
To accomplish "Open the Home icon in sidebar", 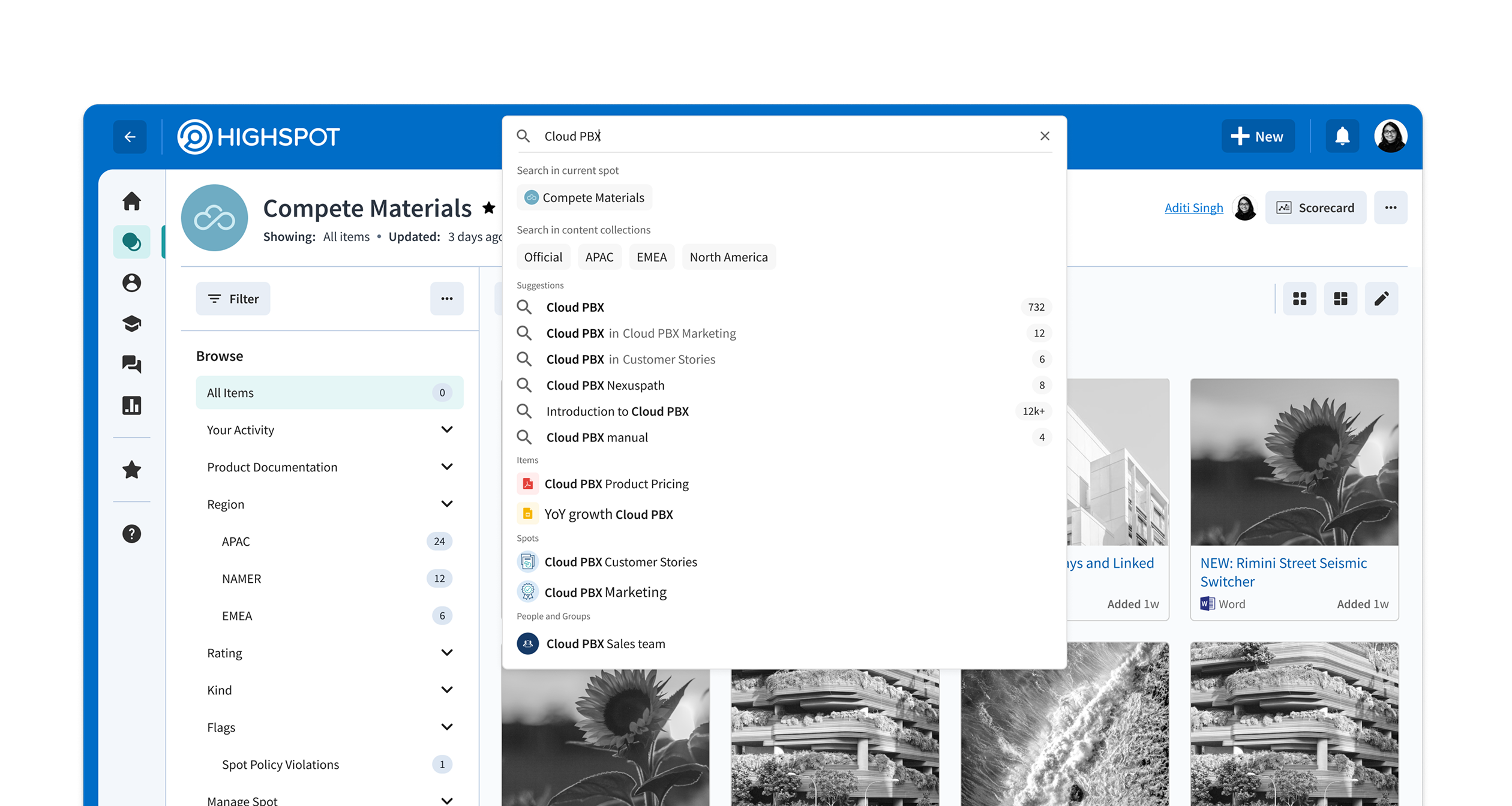I will [131, 201].
